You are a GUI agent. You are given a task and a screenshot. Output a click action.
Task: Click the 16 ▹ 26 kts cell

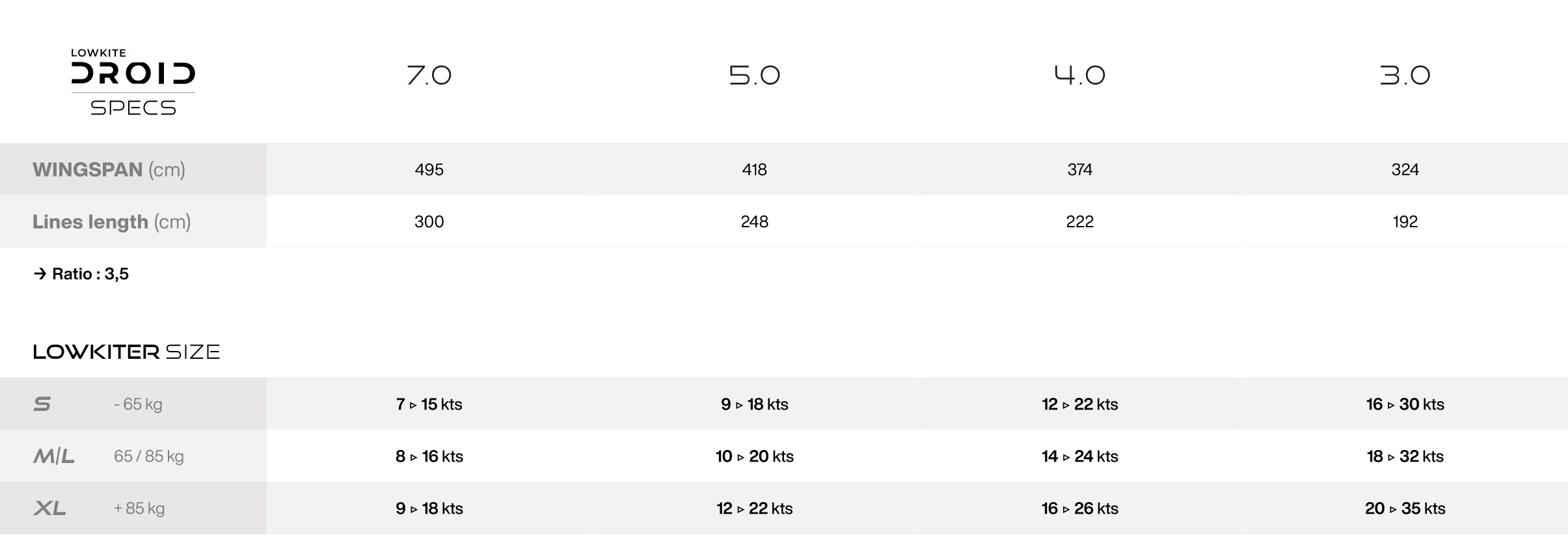click(x=1079, y=509)
